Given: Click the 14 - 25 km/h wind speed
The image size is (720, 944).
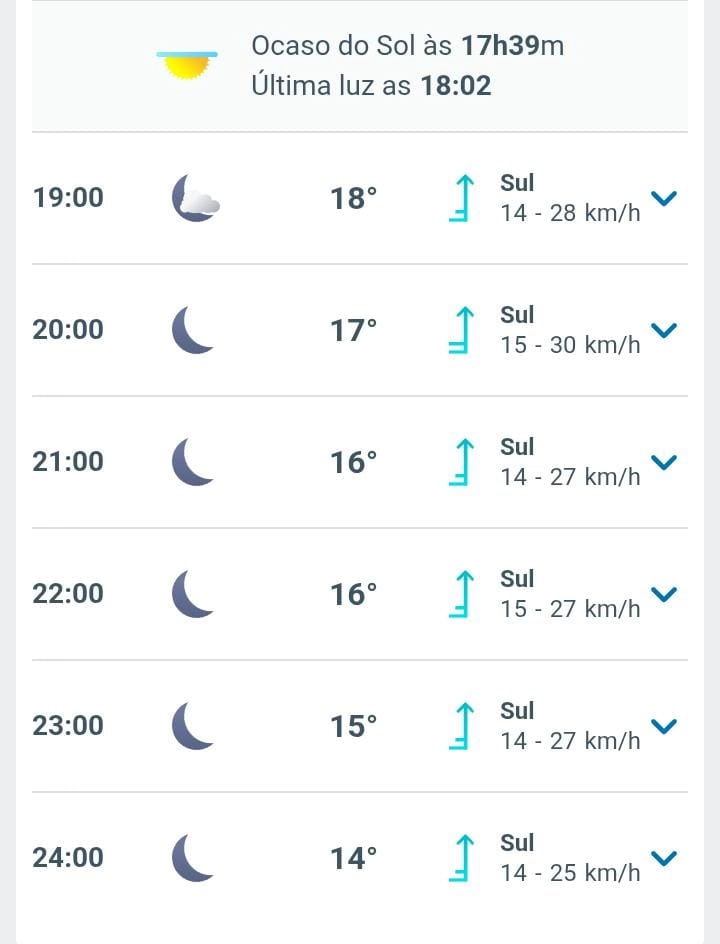Looking at the screenshot, I should pos(570,873).
